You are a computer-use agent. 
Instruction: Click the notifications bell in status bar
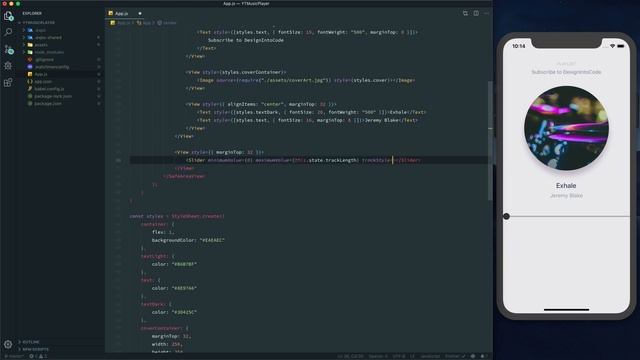coord(483,356)
